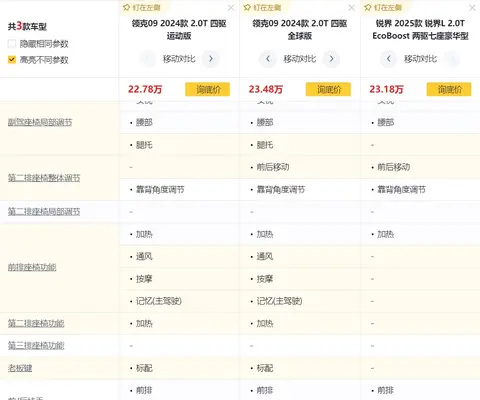Image resolution: width=480 pixels, height=400 pixels.
Task: Pin 领克09 全球版 column to the left
Action: (x=262, y=7)
